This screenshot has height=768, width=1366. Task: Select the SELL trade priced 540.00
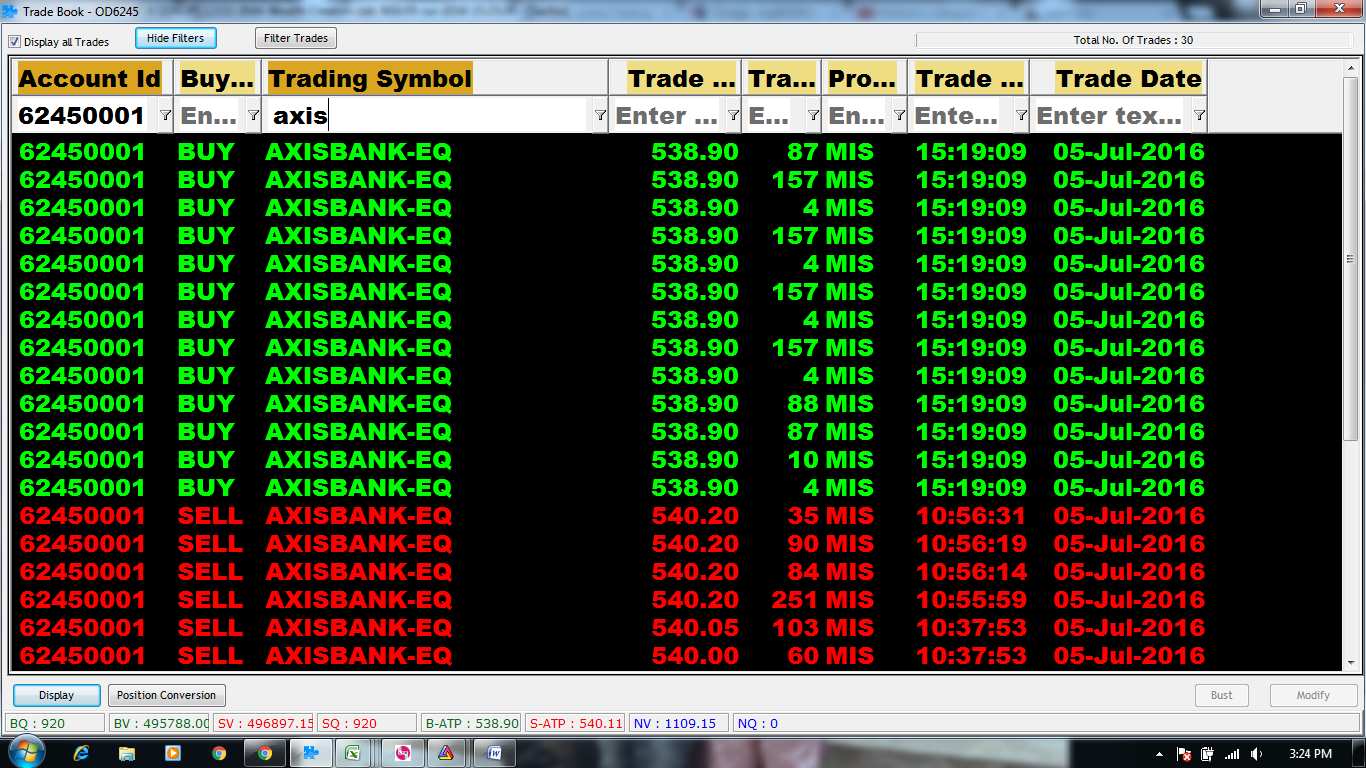click(x=676, y=656)
